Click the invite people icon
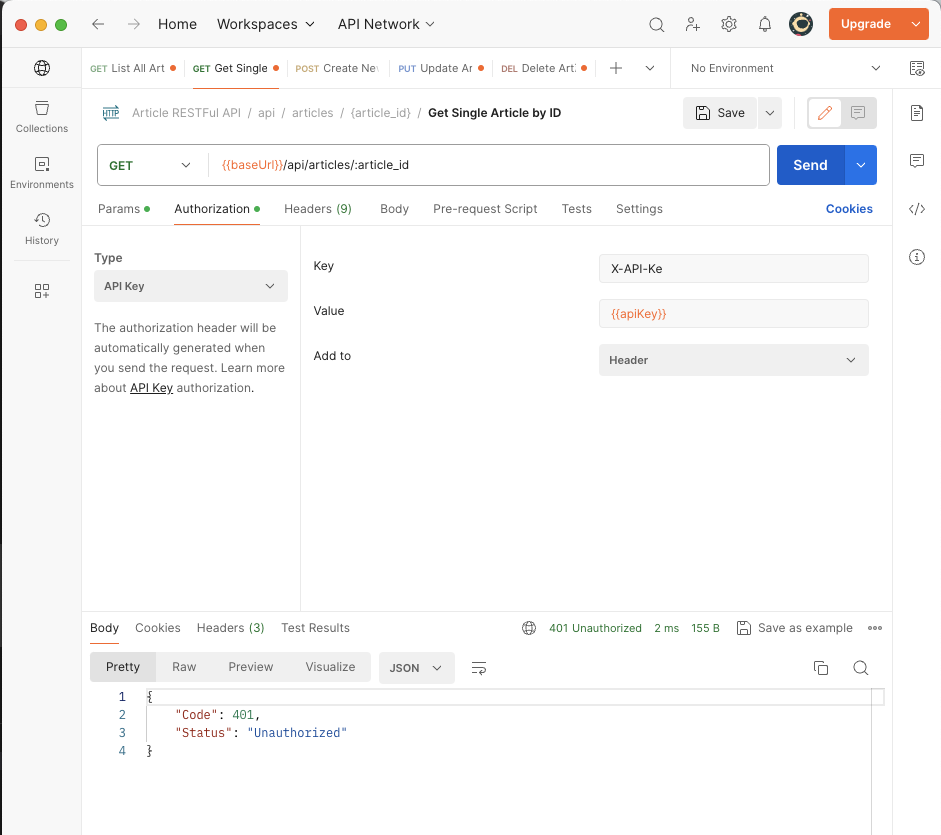941x835 pixels. [693, 25]
